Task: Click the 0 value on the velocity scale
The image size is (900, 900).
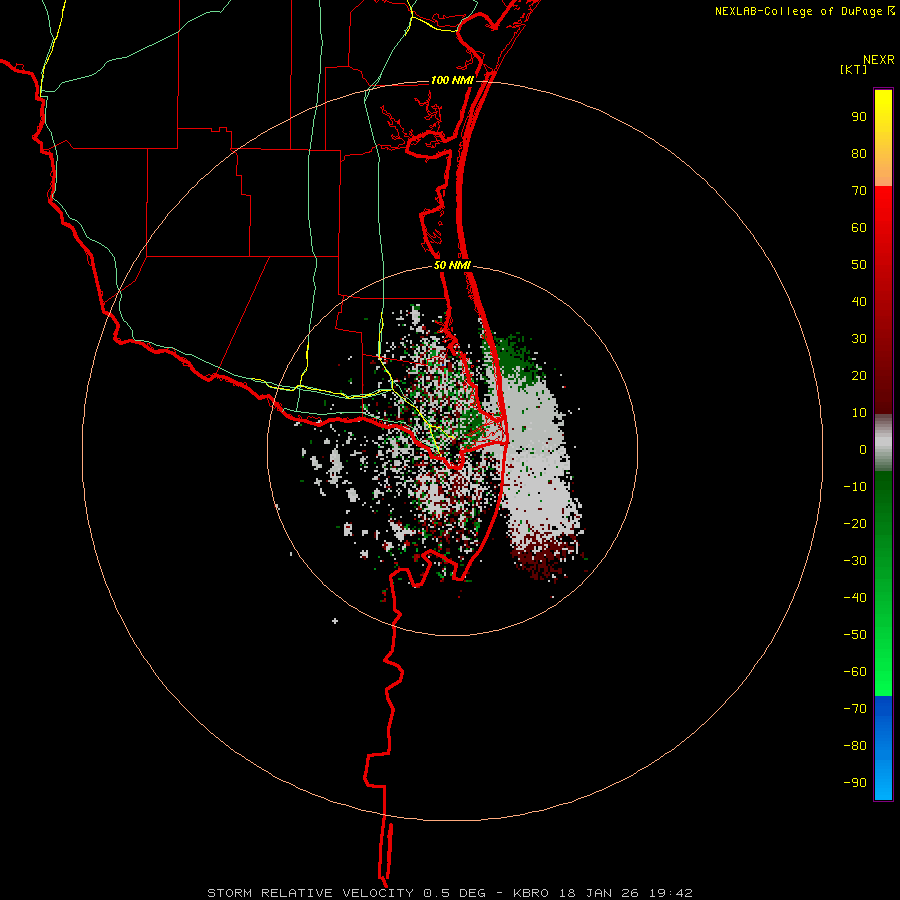Action: (x=863, y=449)
